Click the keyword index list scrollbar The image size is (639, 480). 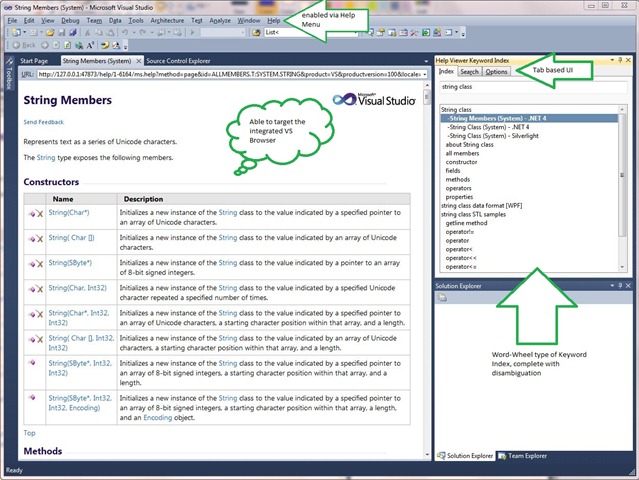(x=622, y=188)
